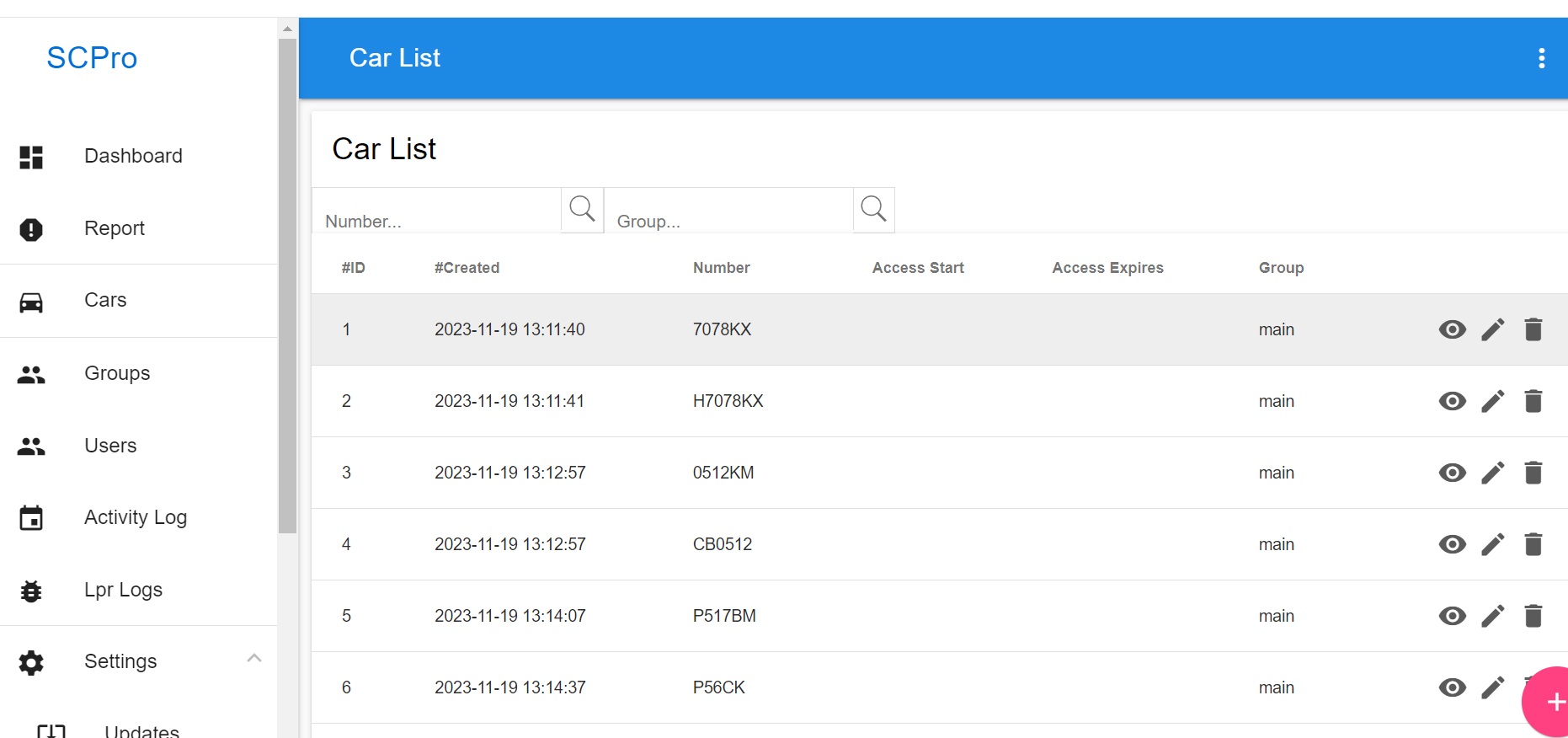Viewport: 1568px width, 738px height.
Task: Click the #Created column header
Action: (x=467, y=268)
